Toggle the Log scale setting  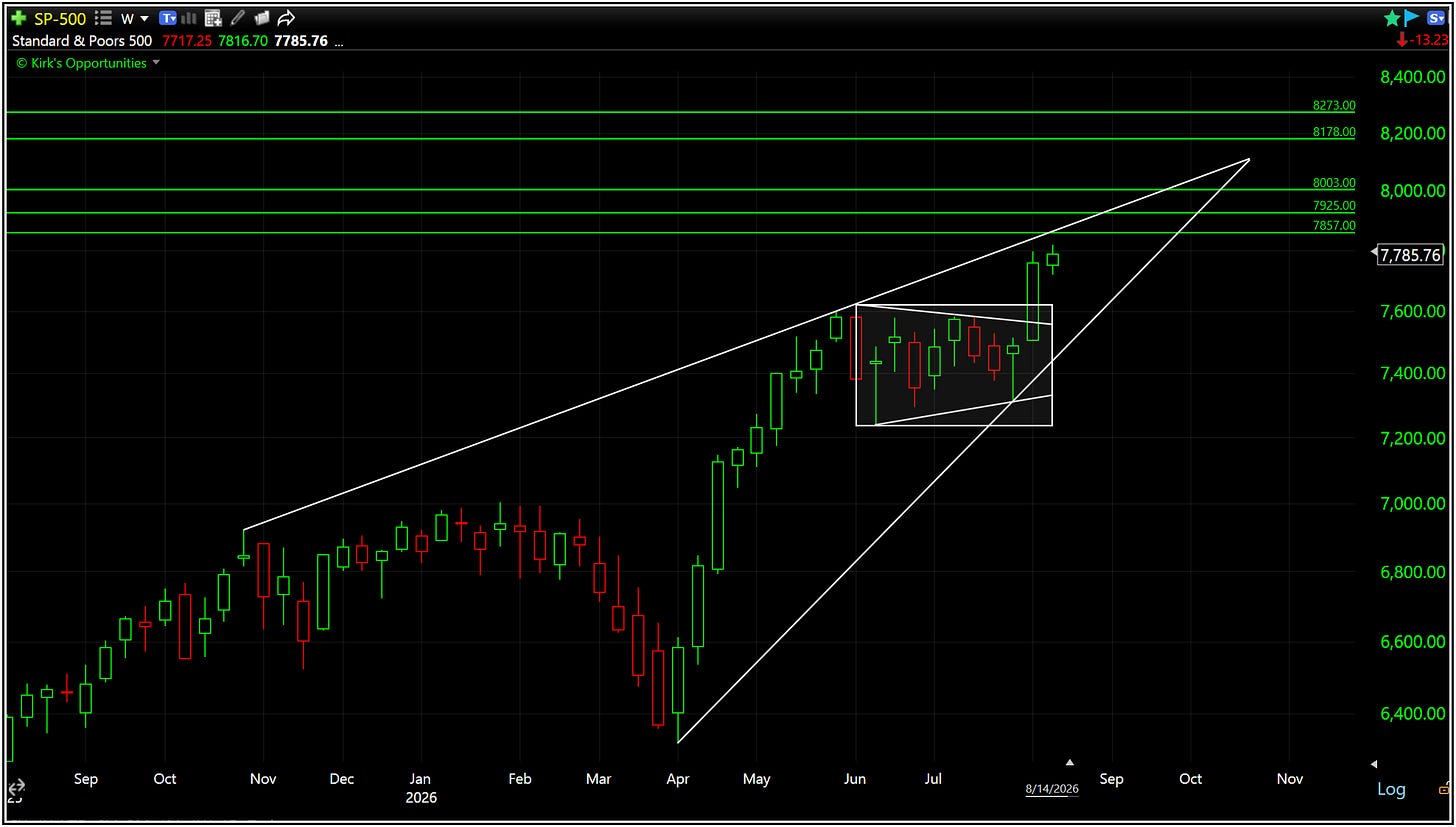click(1391, 789)
